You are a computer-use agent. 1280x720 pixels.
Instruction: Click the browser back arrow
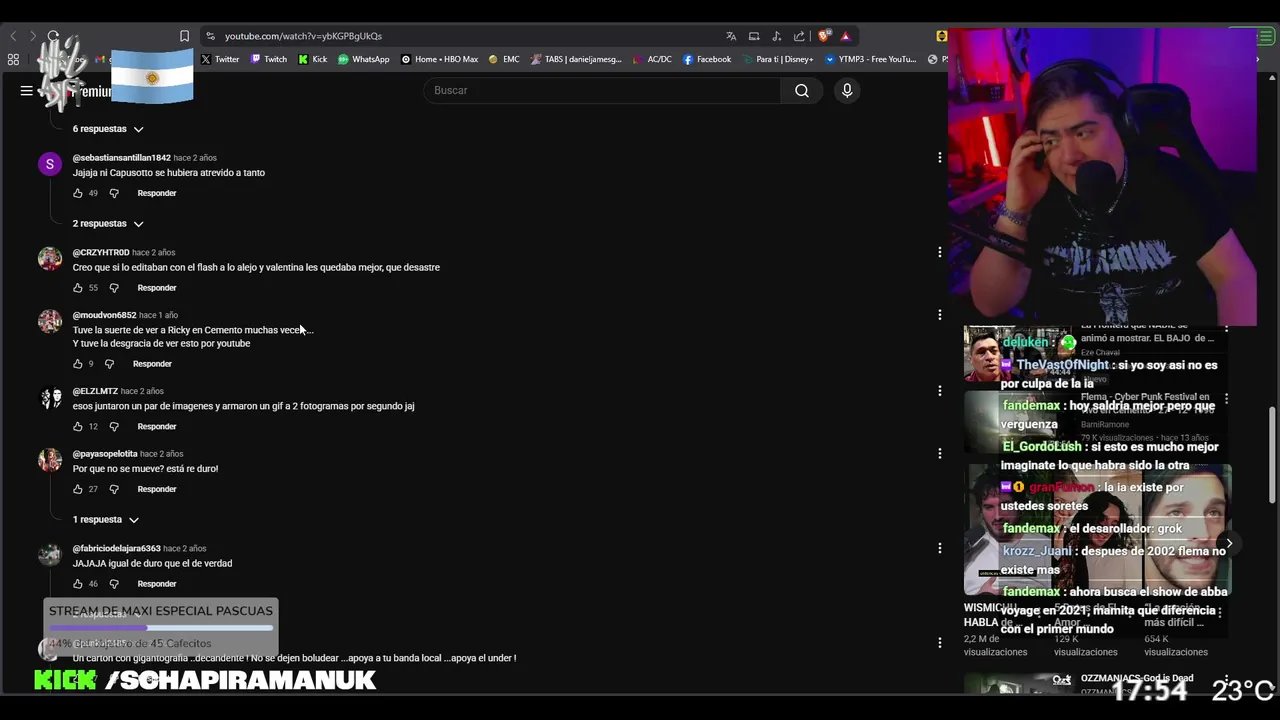click(x=13, y=36)
